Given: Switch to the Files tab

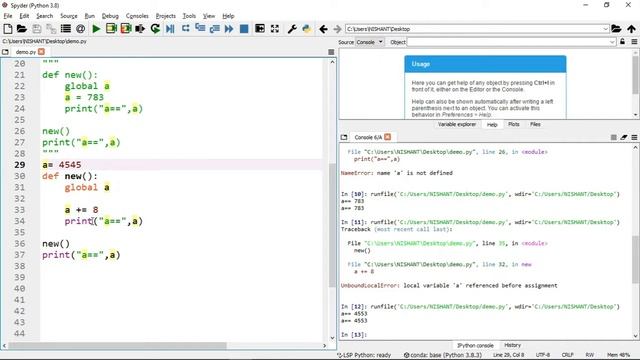Looking at the screenshot, I should point(535,124).
